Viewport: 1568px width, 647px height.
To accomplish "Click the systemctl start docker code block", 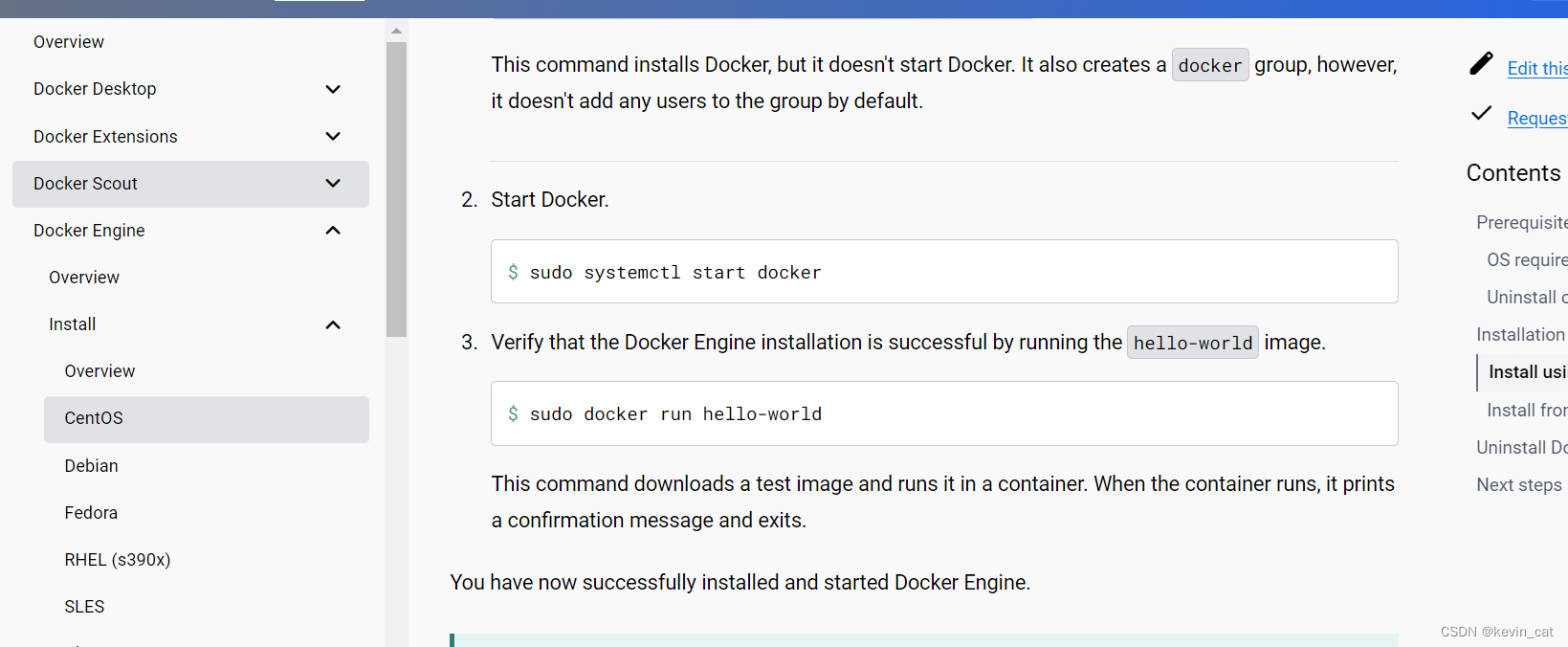I will pyautogui.click(x=944, y=272).
